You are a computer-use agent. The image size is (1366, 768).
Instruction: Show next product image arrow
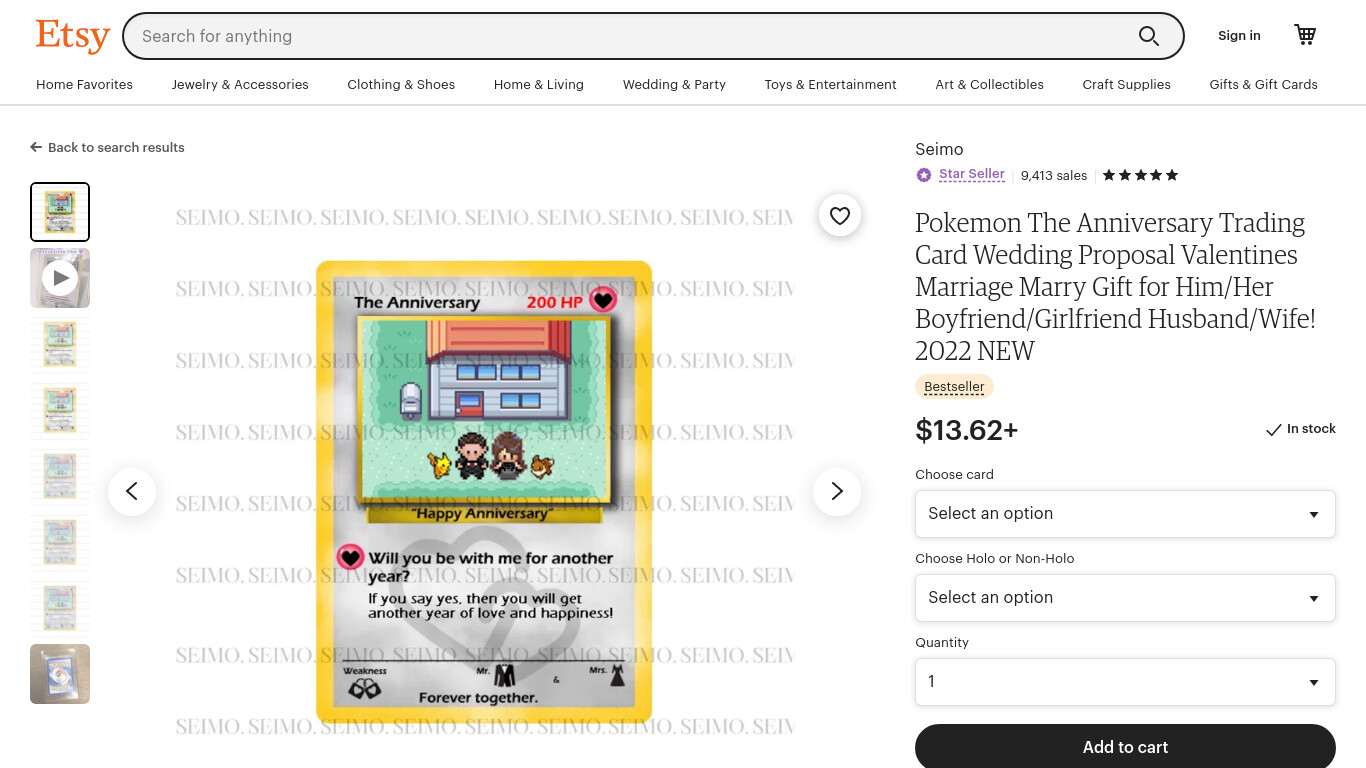coord(837,491)
